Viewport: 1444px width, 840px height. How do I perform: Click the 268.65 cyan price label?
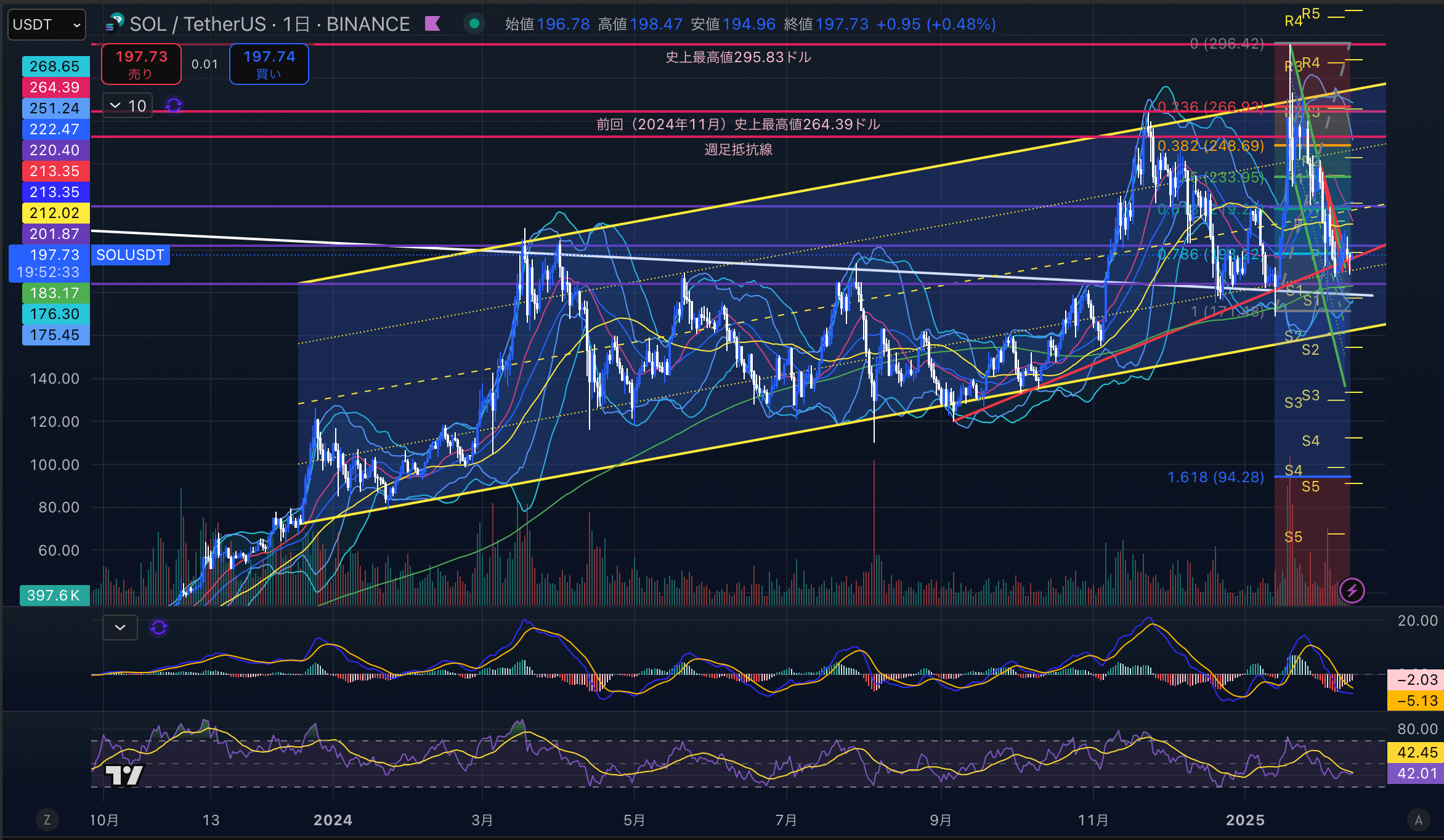[55, 67]
